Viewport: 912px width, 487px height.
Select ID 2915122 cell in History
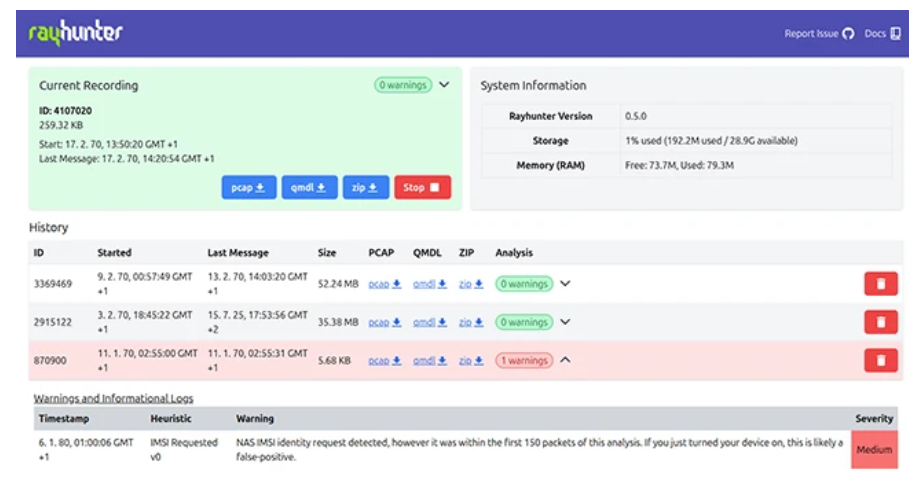pos(53,322)
